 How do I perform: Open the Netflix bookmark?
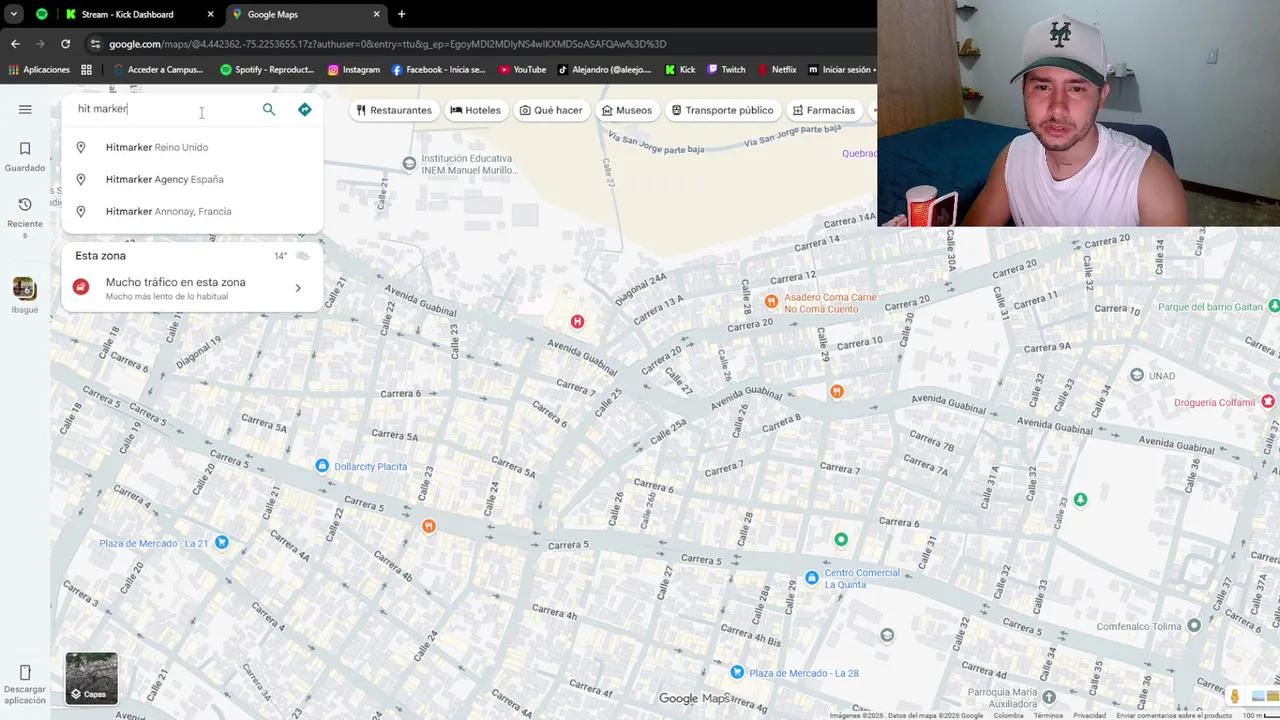pyautogui.click(x=777, y=70)
